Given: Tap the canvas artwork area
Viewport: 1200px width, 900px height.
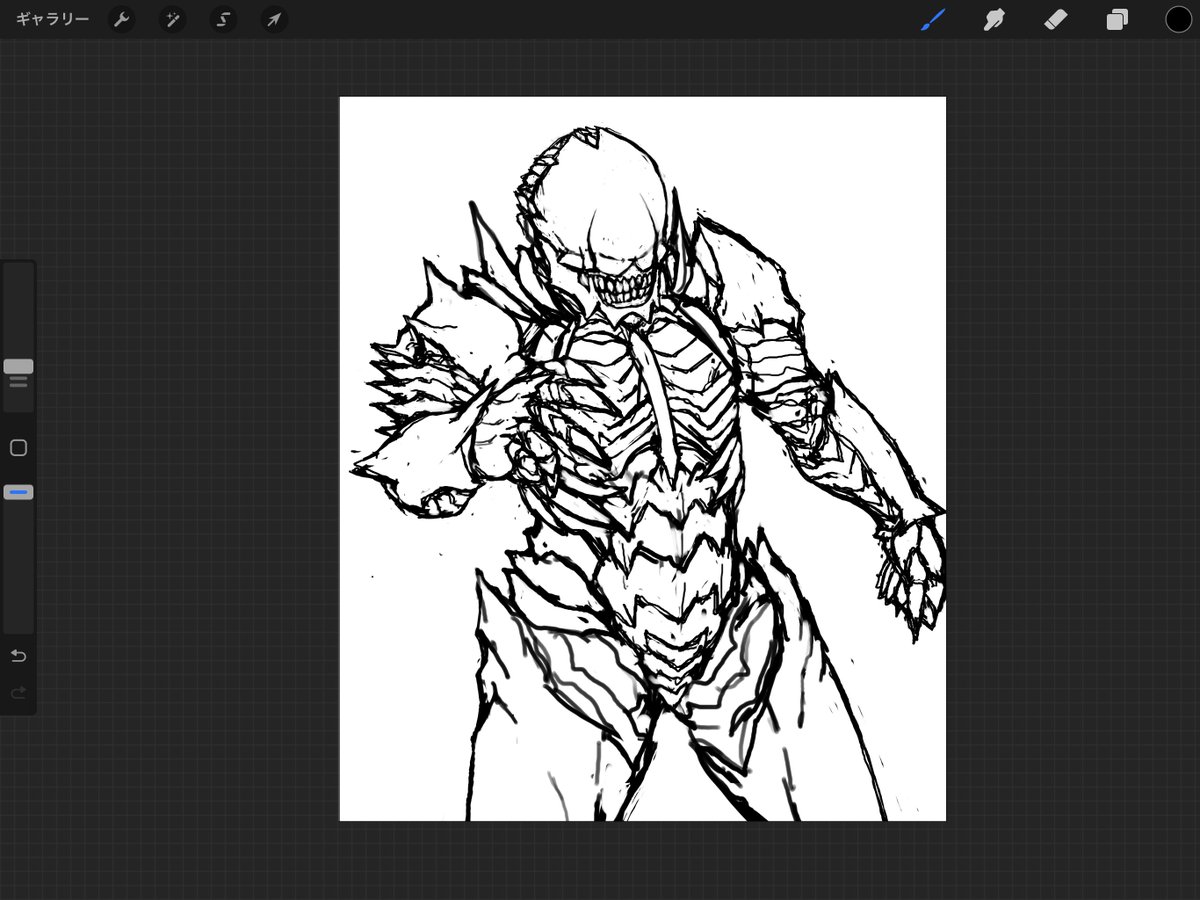Looking at the screenshot, I should point(642,460).
